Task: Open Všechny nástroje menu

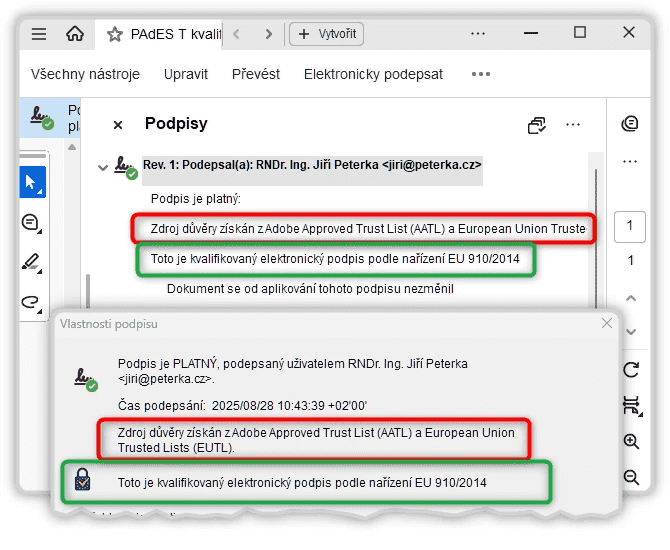Action: 85,74
